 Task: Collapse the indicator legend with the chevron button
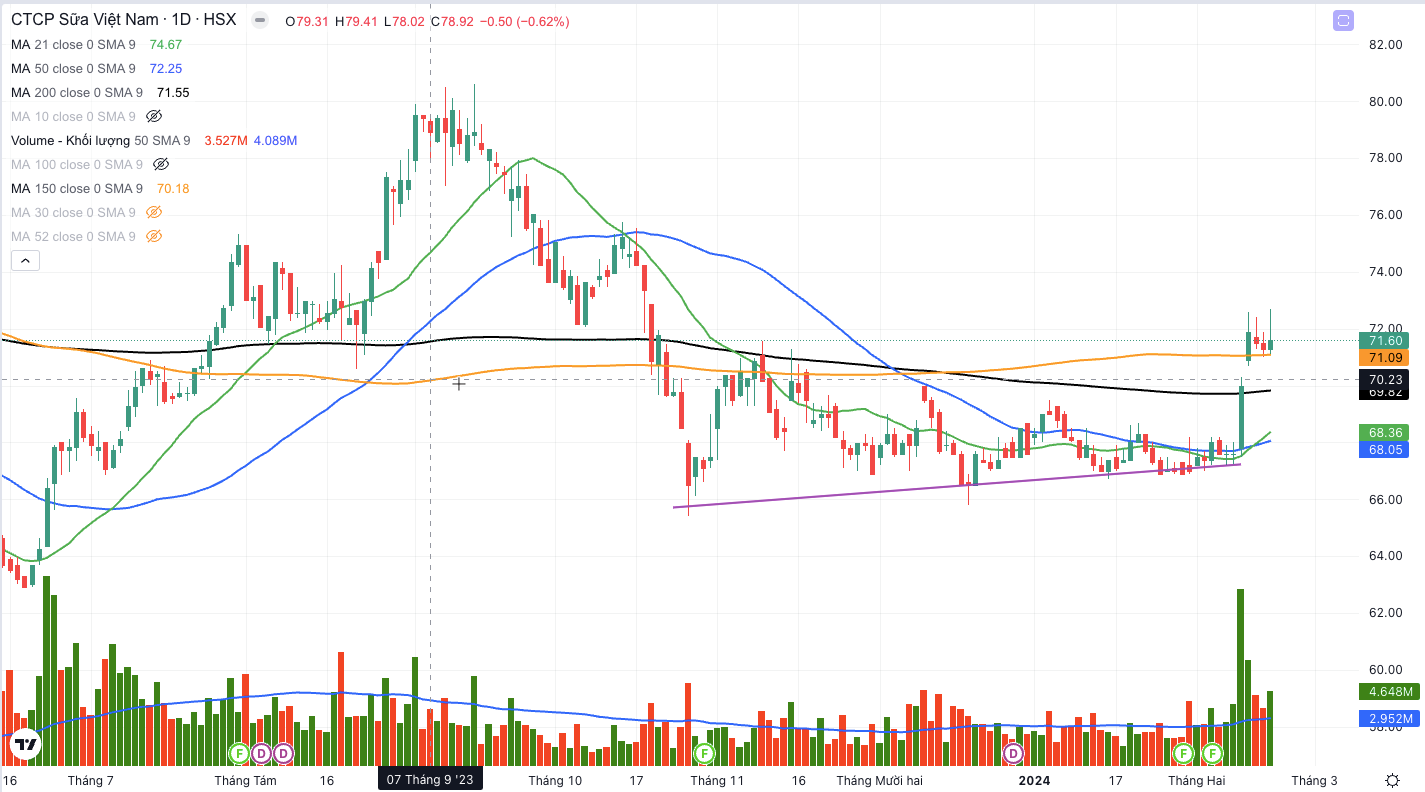[26, 261]
